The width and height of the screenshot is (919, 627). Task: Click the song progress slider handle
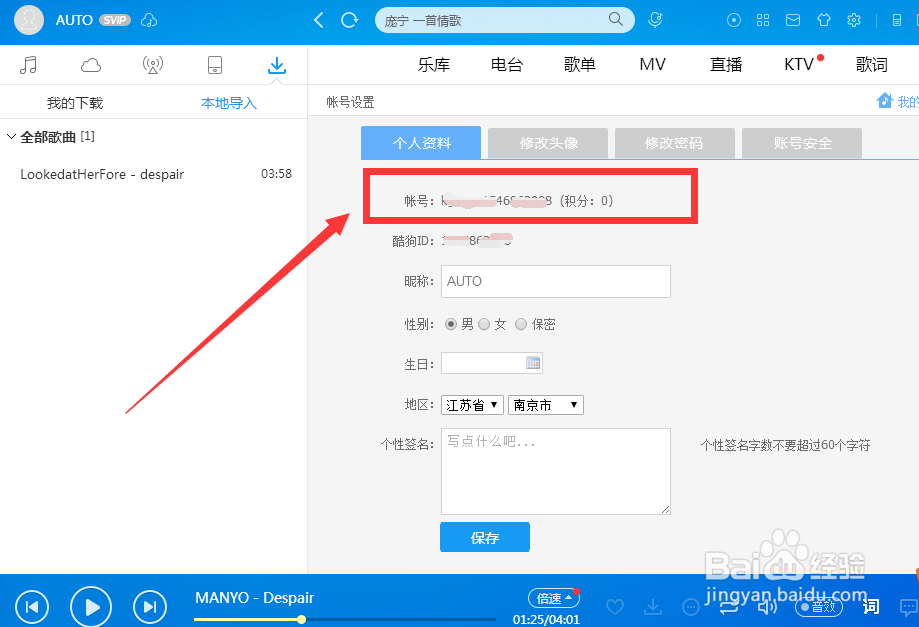[301, 619]
